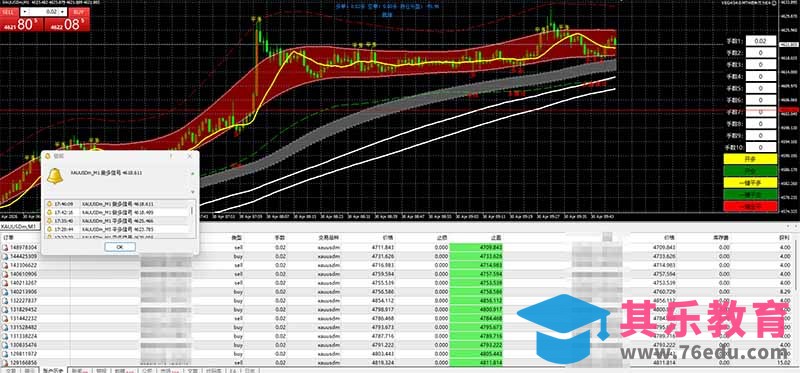The height and width of the screenshot is (373, 800).
Task: Click the 0.02 volume field between SELL and BUY
Action: coord(45,11)
